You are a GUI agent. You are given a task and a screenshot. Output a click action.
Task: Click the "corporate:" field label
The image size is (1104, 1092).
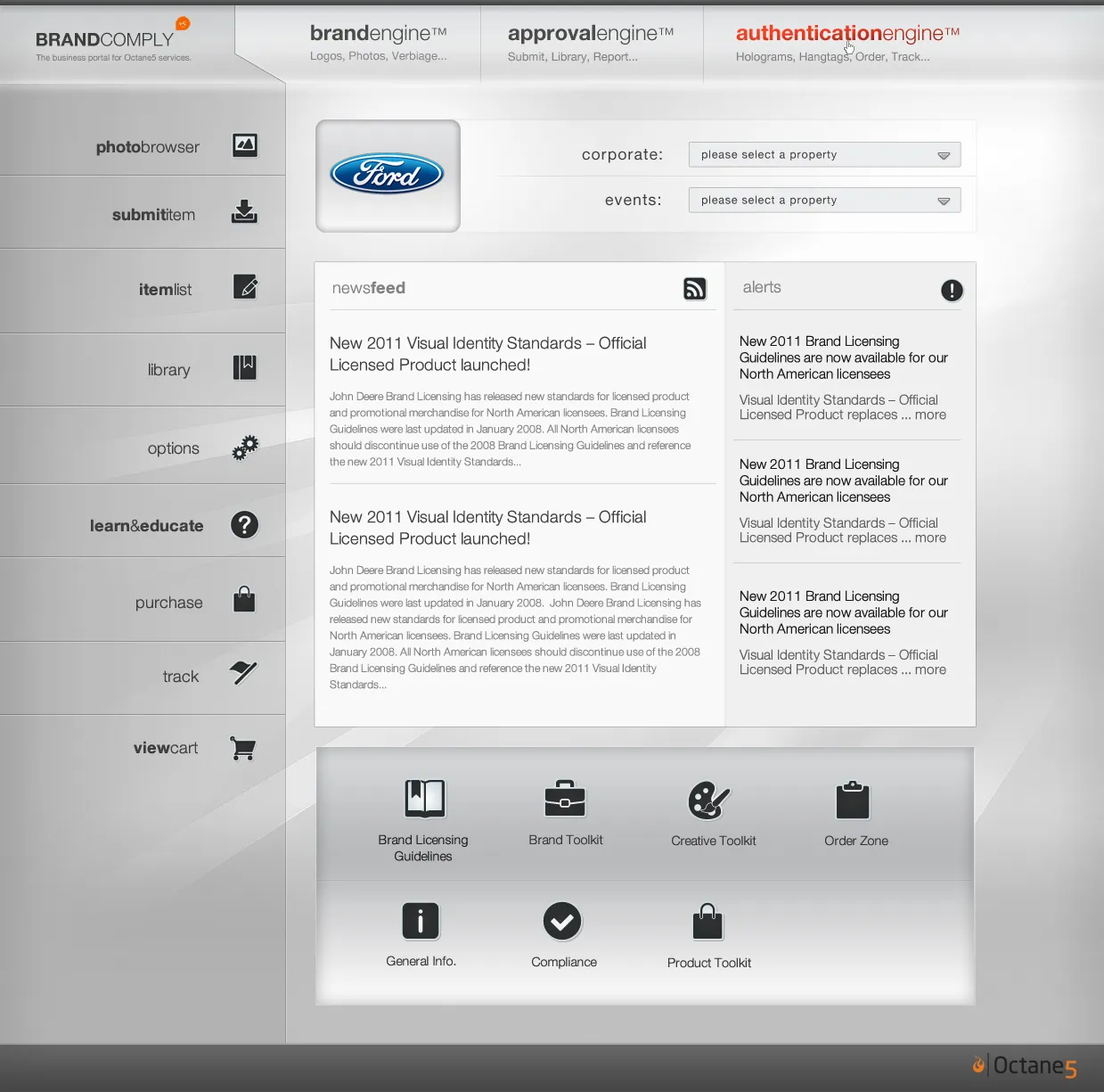(622, 155)
